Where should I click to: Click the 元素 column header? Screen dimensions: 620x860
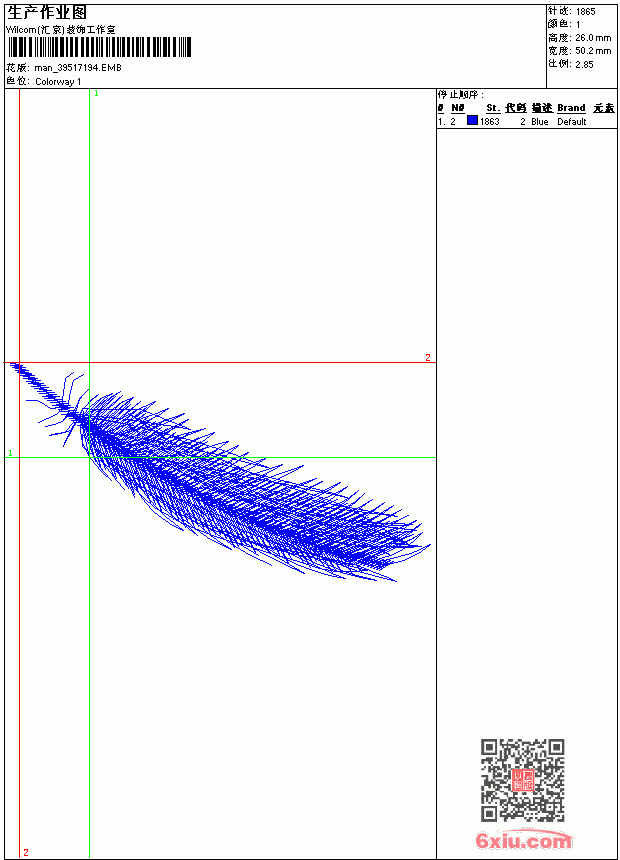[604, 108]
